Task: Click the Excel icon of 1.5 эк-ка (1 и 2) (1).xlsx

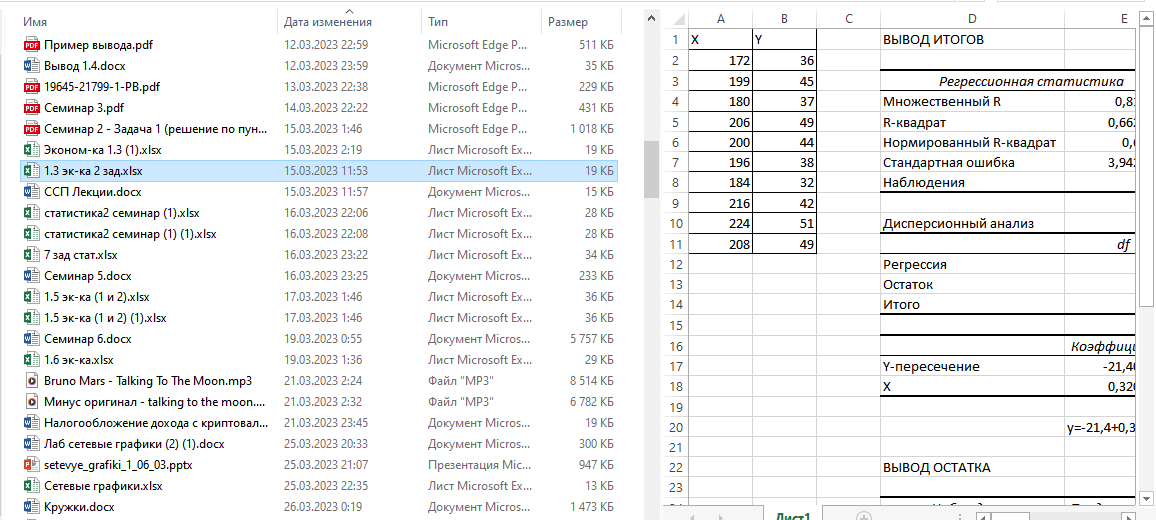Action: [31, 318]
